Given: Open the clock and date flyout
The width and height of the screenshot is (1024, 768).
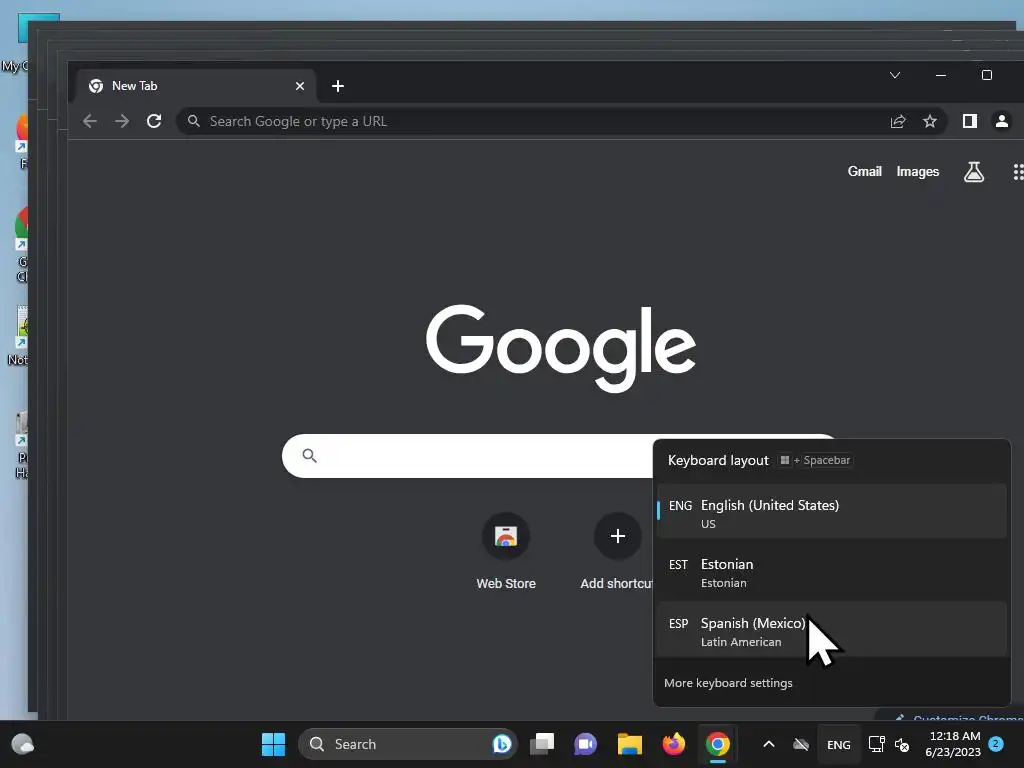Looking at the screenshot, I should (953, 744).
